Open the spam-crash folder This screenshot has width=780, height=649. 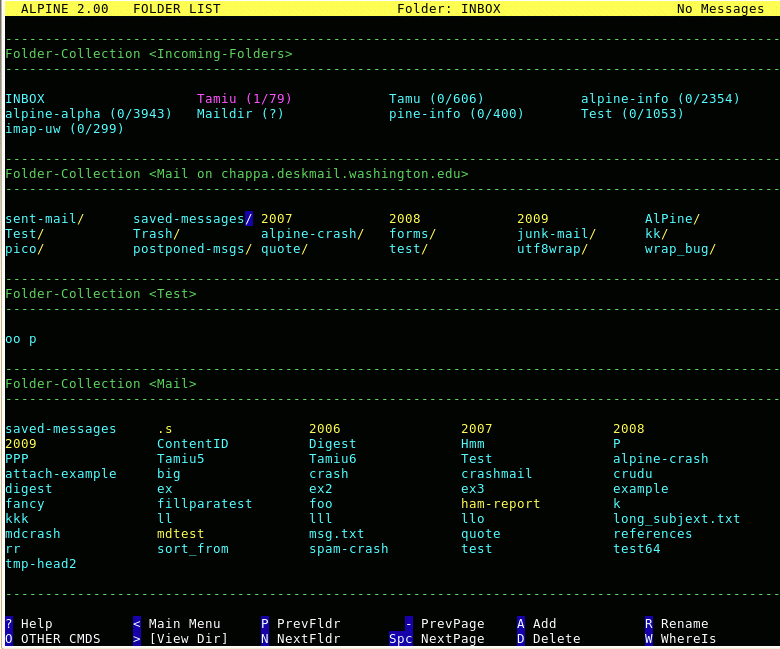(x=348, y=549)
